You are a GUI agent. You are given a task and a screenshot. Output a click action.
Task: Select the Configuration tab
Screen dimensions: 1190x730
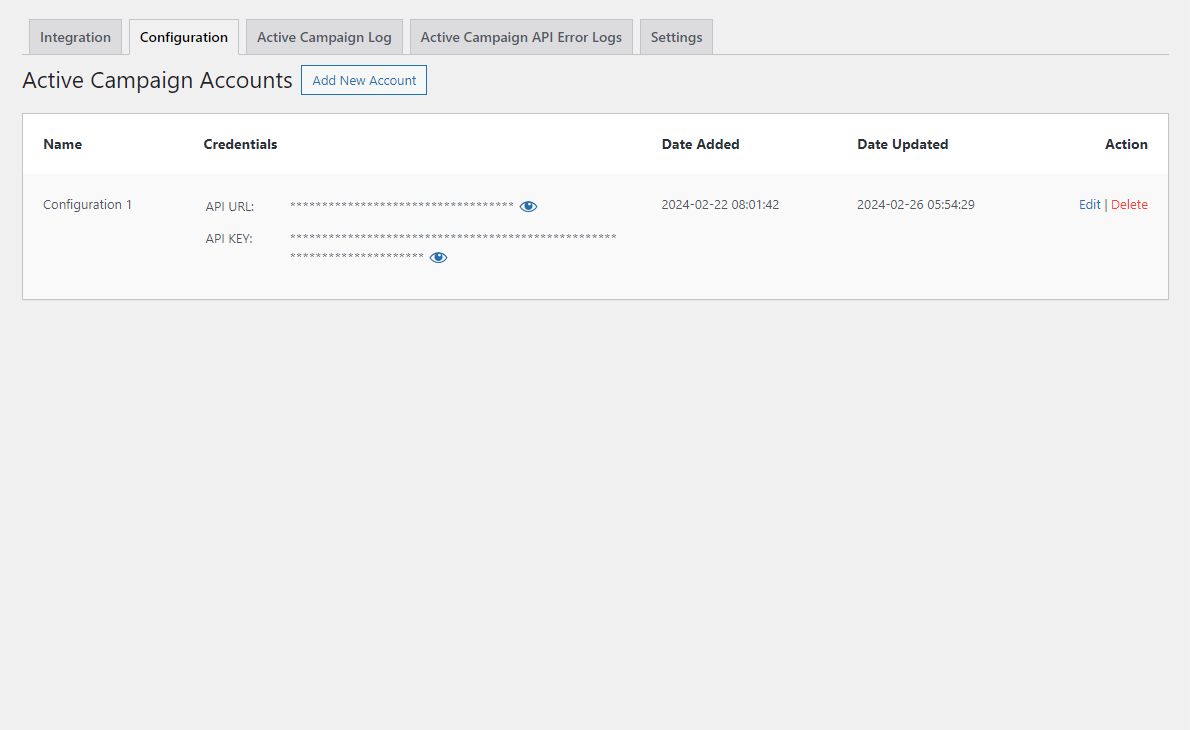coord(184,37)
